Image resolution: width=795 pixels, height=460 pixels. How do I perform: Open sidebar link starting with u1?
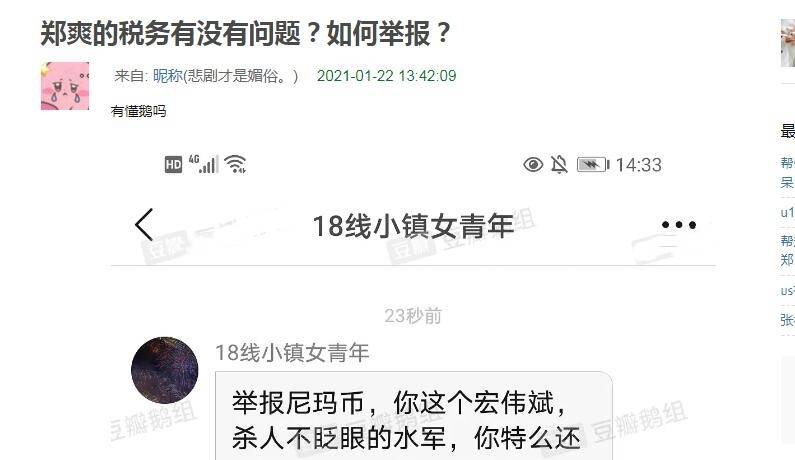pos(787,212)
